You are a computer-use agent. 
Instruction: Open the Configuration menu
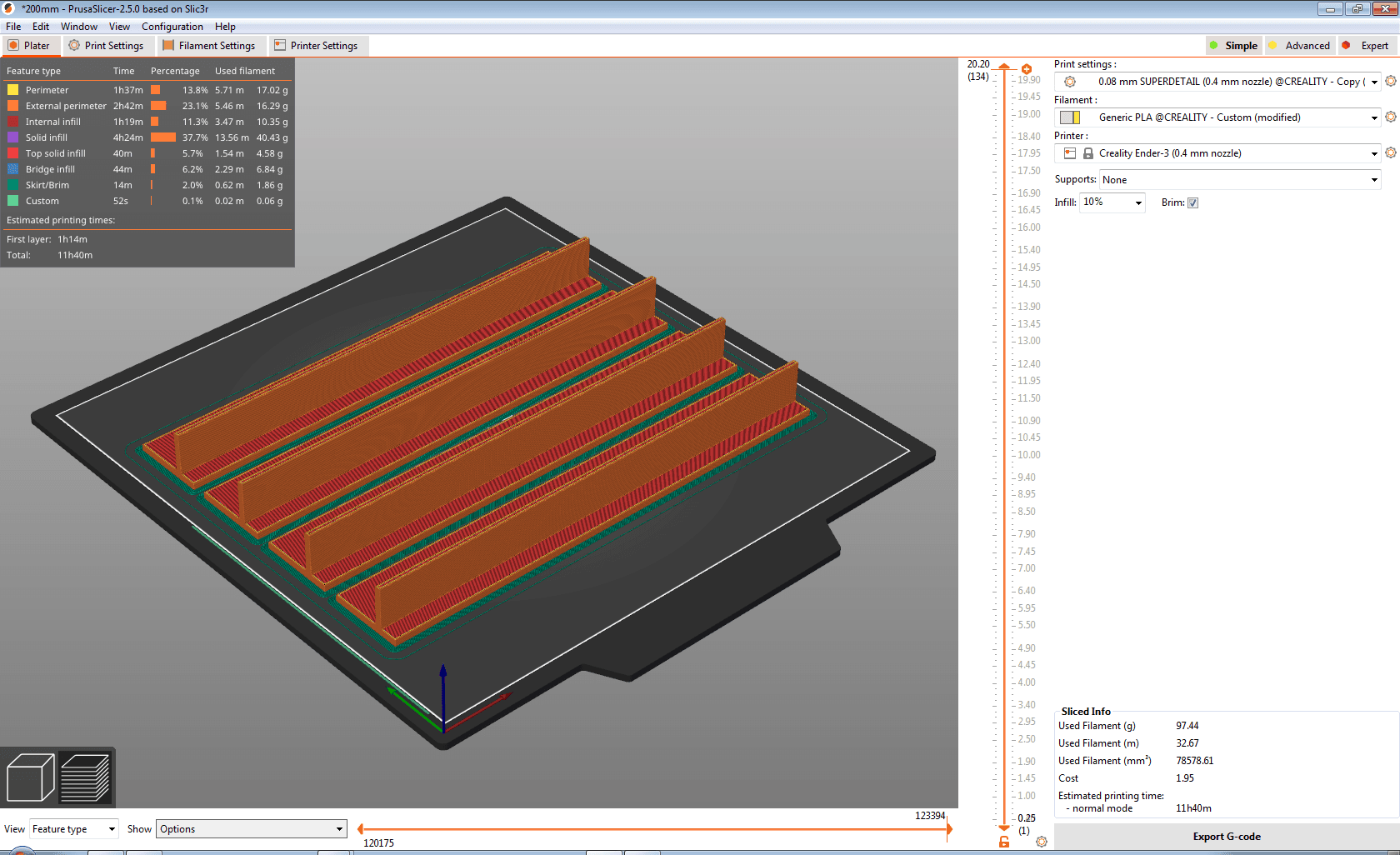(x=172, y=27)
